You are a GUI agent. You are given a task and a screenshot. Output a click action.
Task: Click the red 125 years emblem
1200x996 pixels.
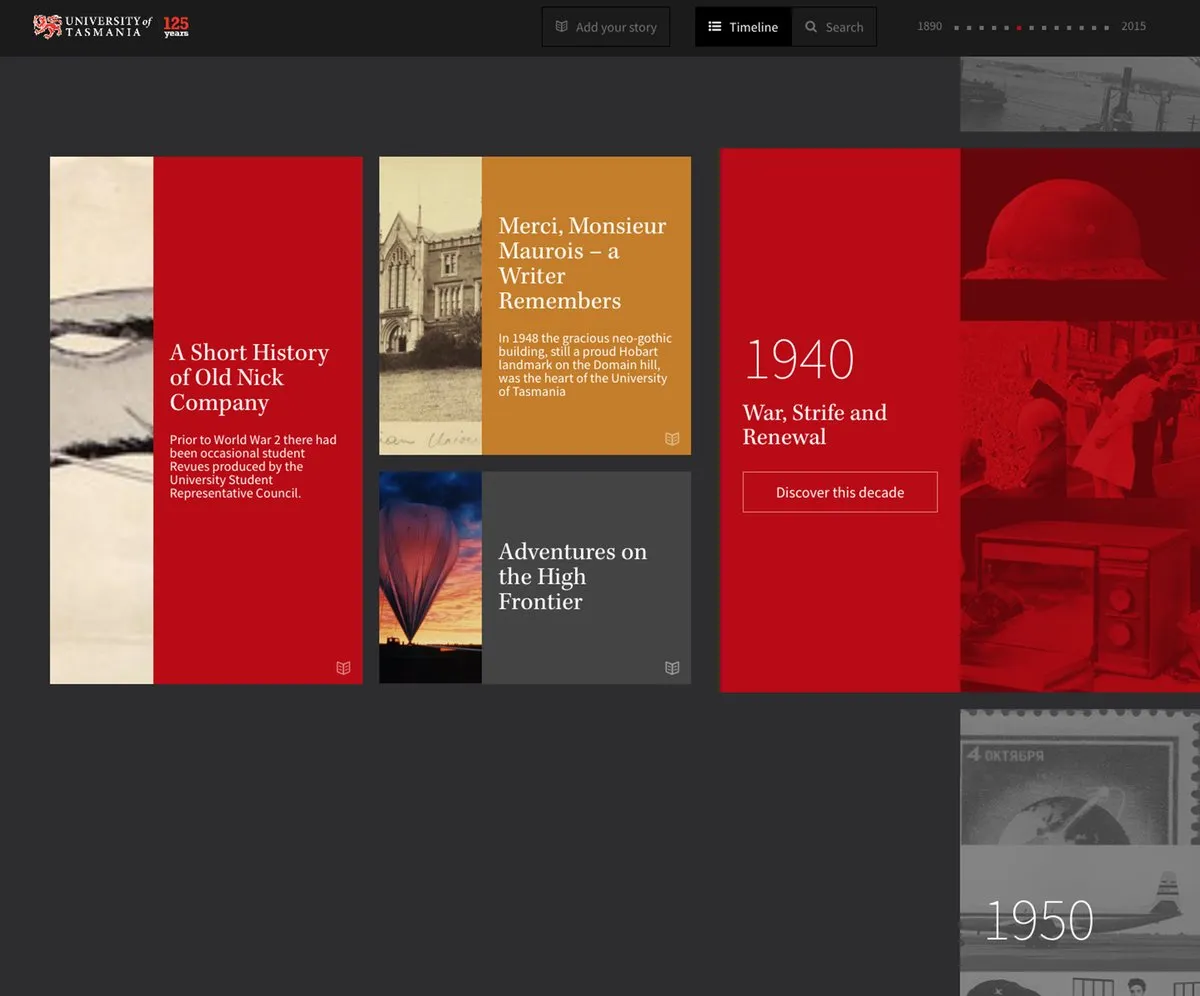[176, 26]
